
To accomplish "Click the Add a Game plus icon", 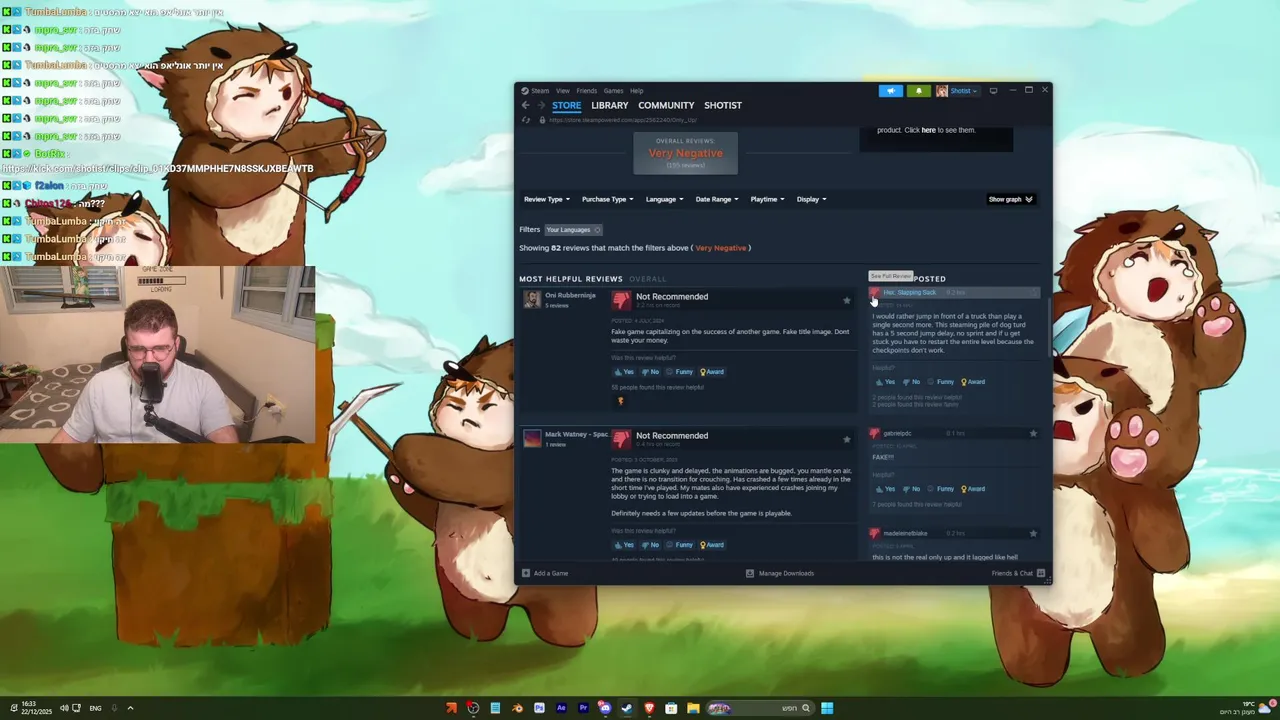I will pyautogui.click(x=526, y=574).
